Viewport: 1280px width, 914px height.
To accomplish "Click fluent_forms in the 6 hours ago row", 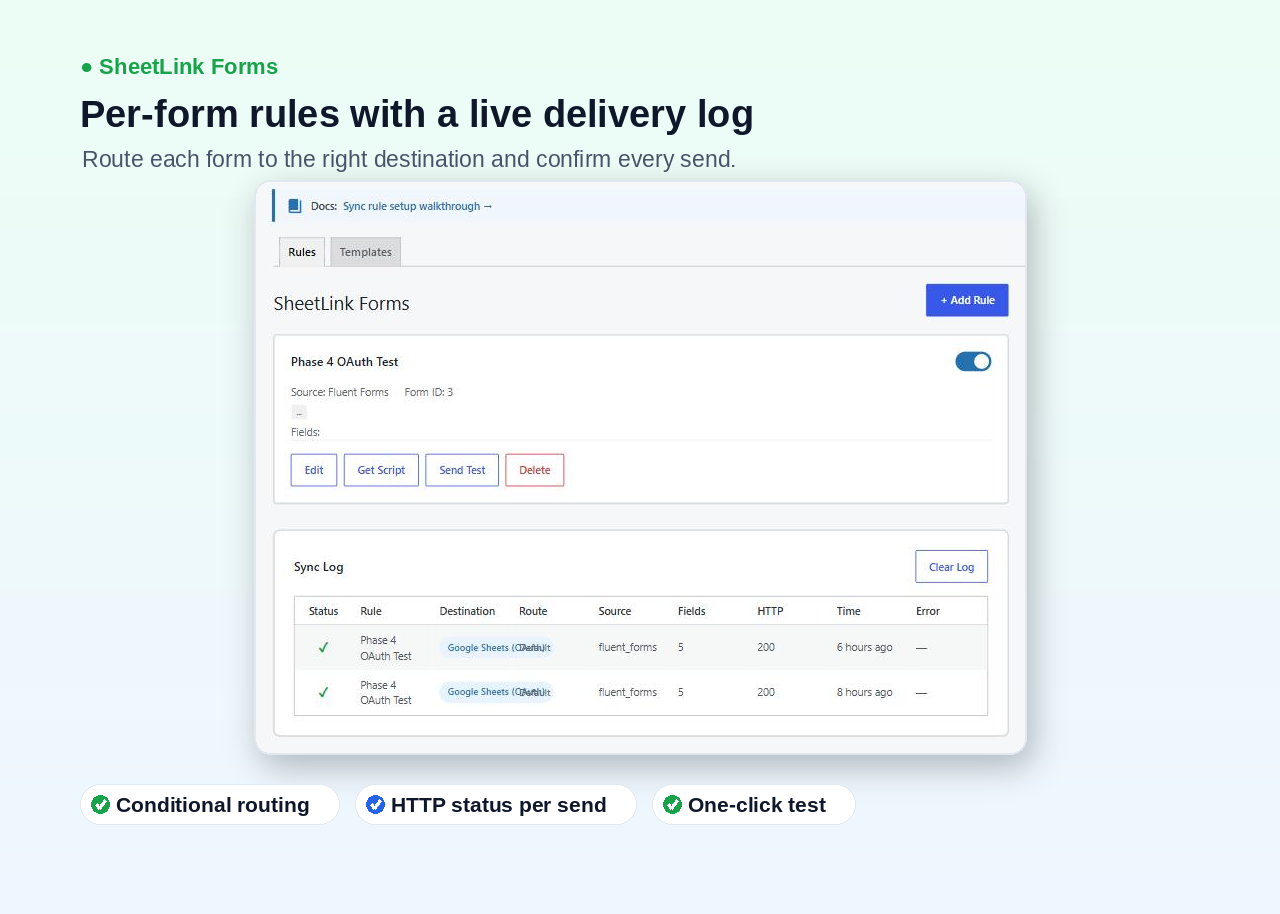I will pos(628,647).
